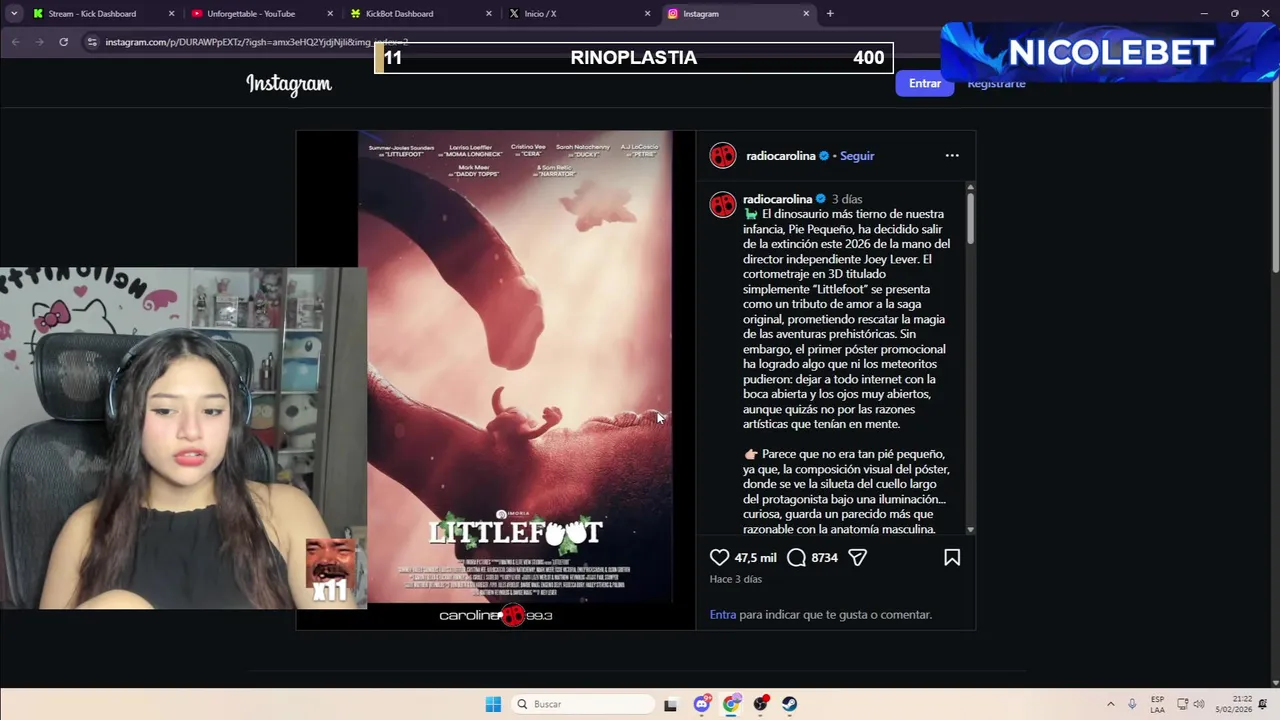The width and height of the screenshot is (1280, 720).
Task: Open Task View on the taskbar
Action: pyautogui.click(x=670, y=704)
